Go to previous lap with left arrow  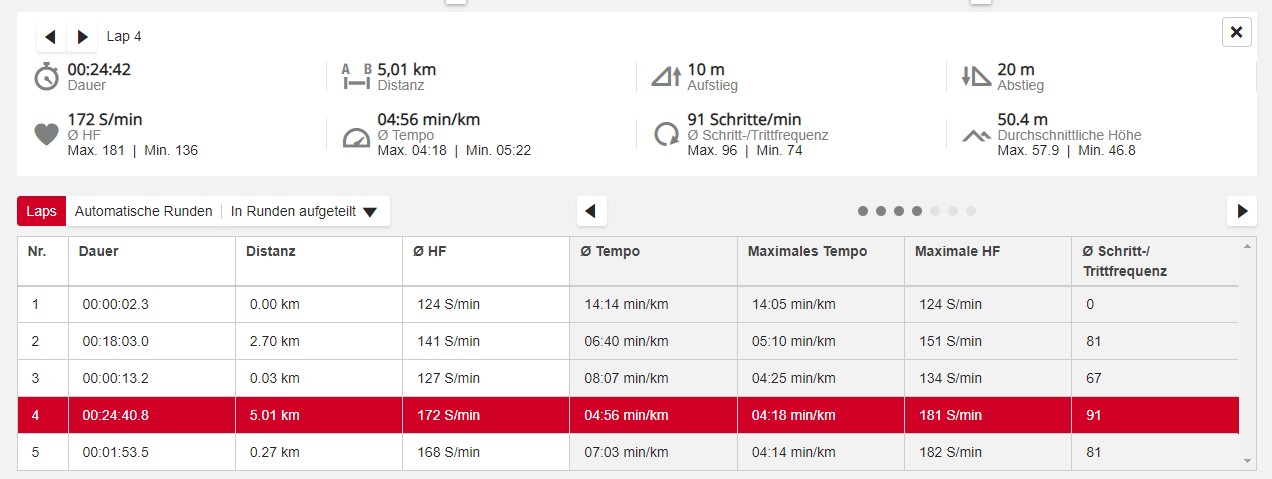click(x=51, y=37)
